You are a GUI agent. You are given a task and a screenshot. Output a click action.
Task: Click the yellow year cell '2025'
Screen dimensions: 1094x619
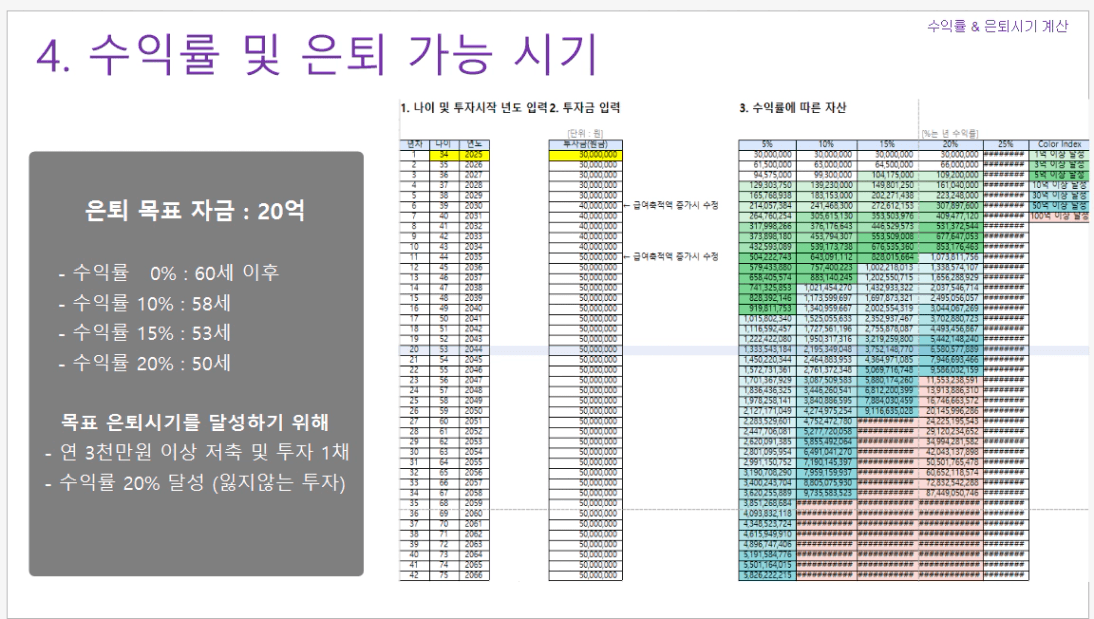[x=474, y=155]
